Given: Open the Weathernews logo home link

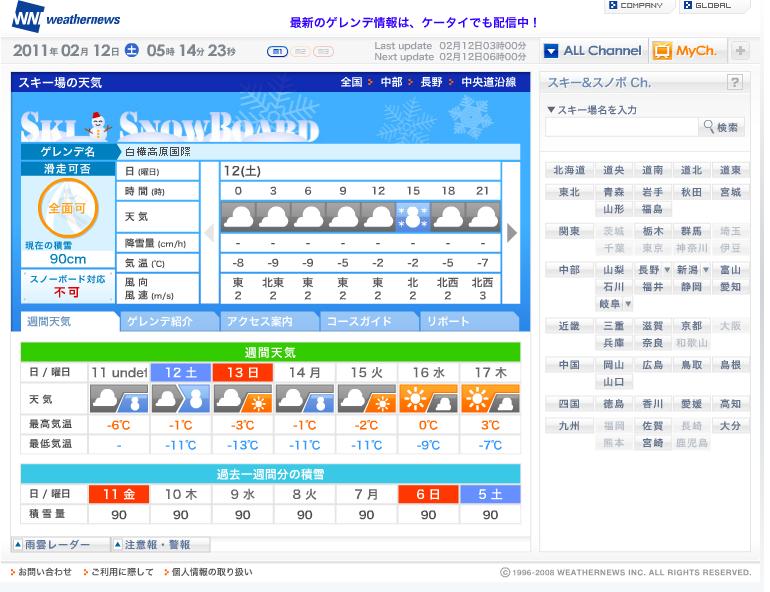Looking at the screenshot, I should point(65,17).
